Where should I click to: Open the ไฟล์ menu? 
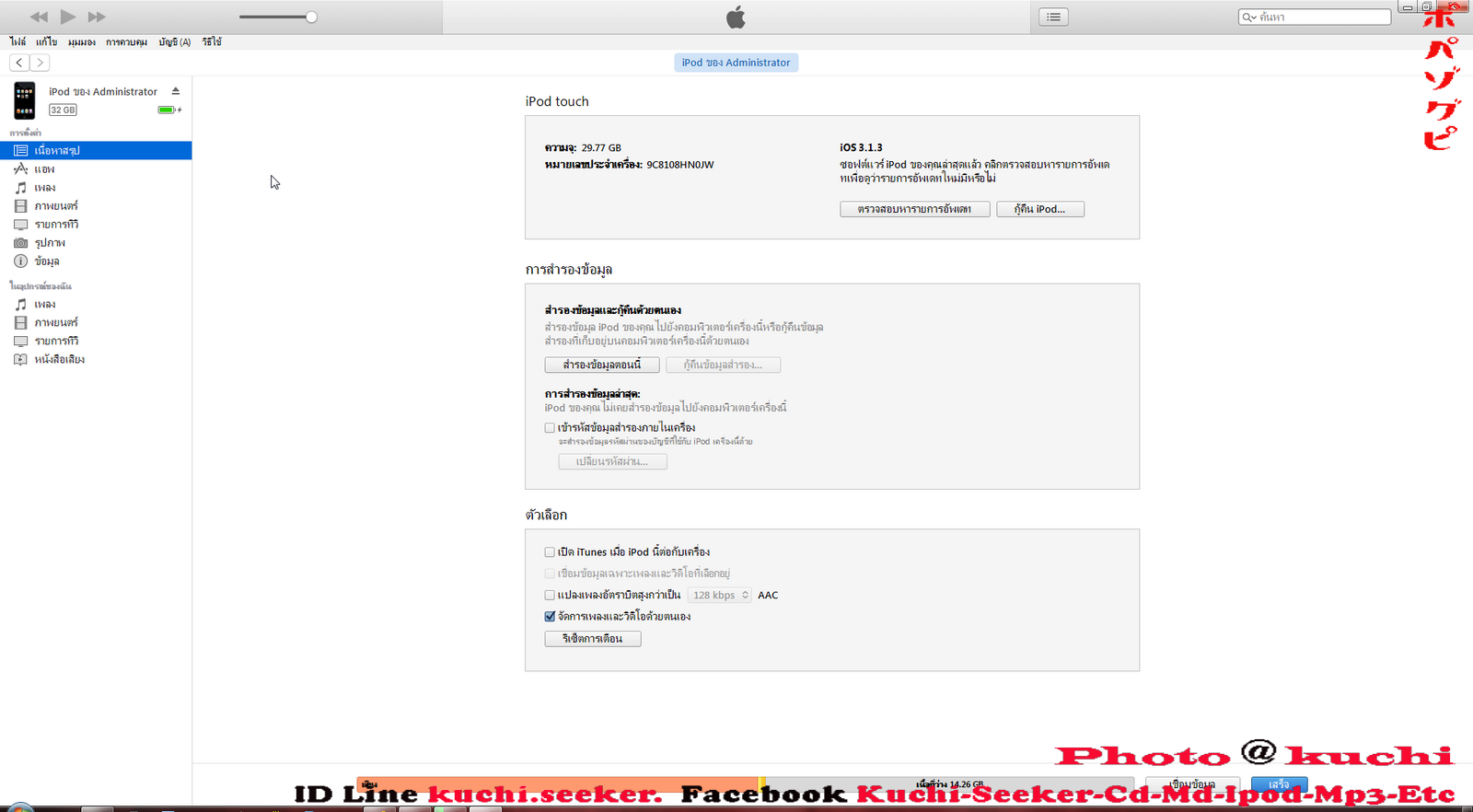point(17,41)
